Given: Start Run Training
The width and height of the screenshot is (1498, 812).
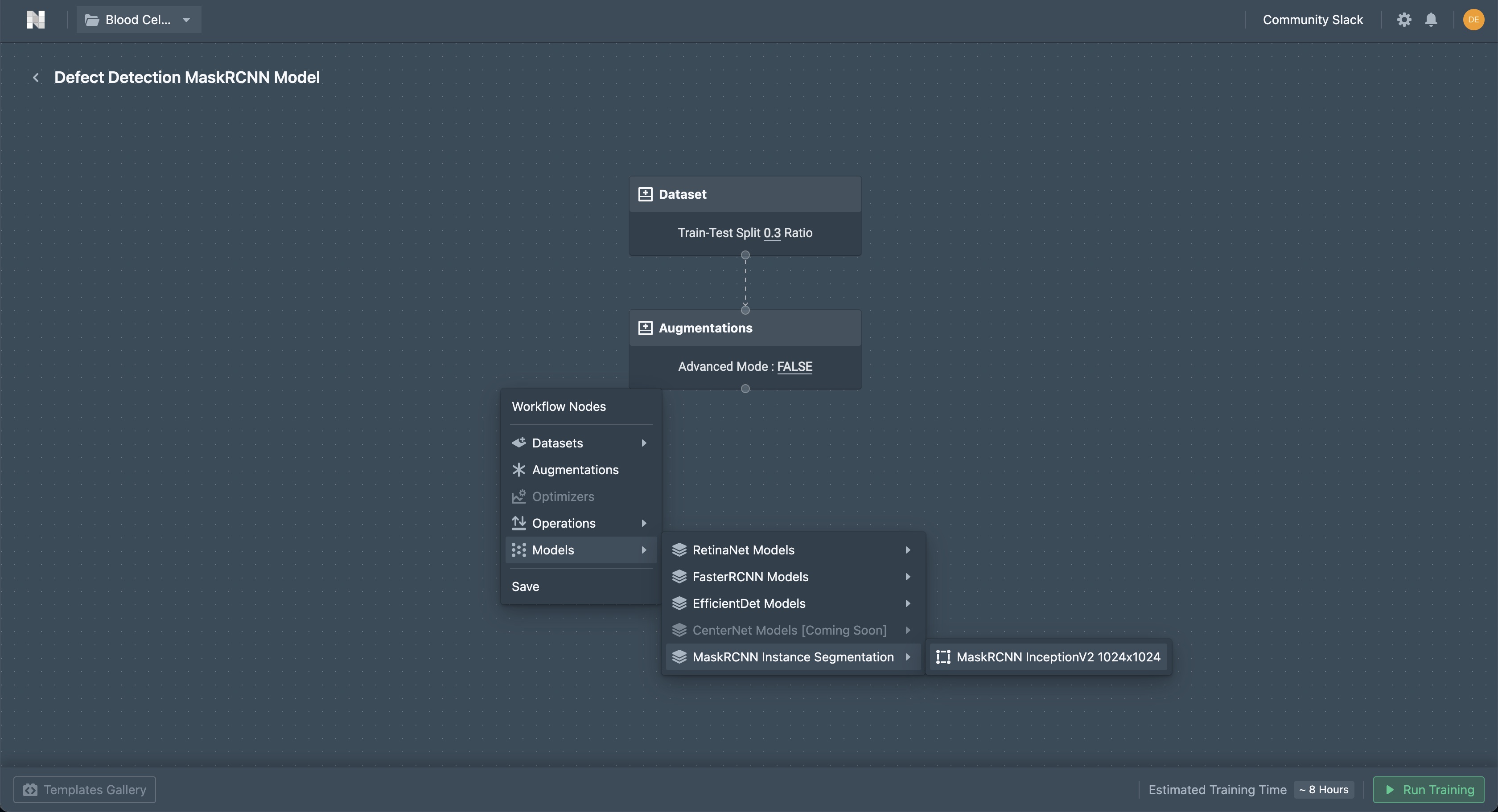Looking at the screenshot, I should coord(1429,790).
